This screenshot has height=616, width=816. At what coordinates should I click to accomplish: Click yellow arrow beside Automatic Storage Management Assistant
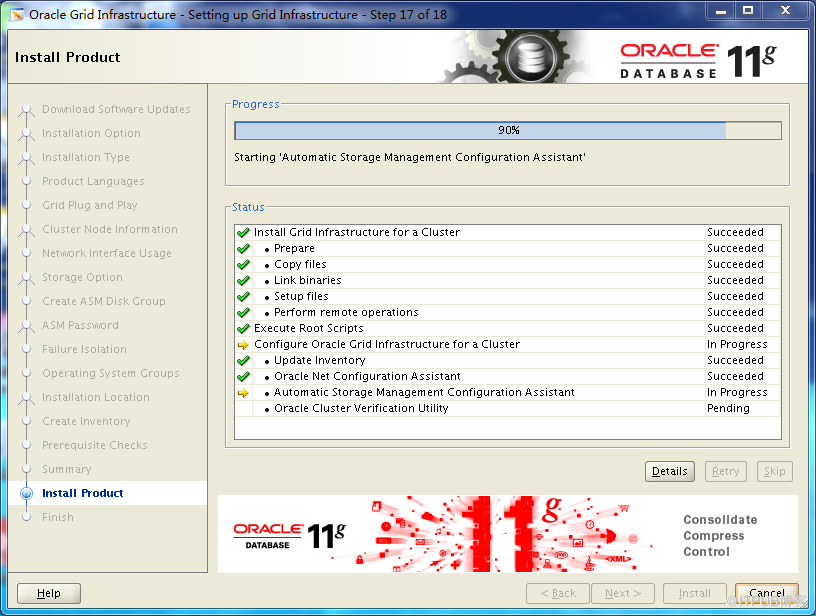tap(243, 393)
